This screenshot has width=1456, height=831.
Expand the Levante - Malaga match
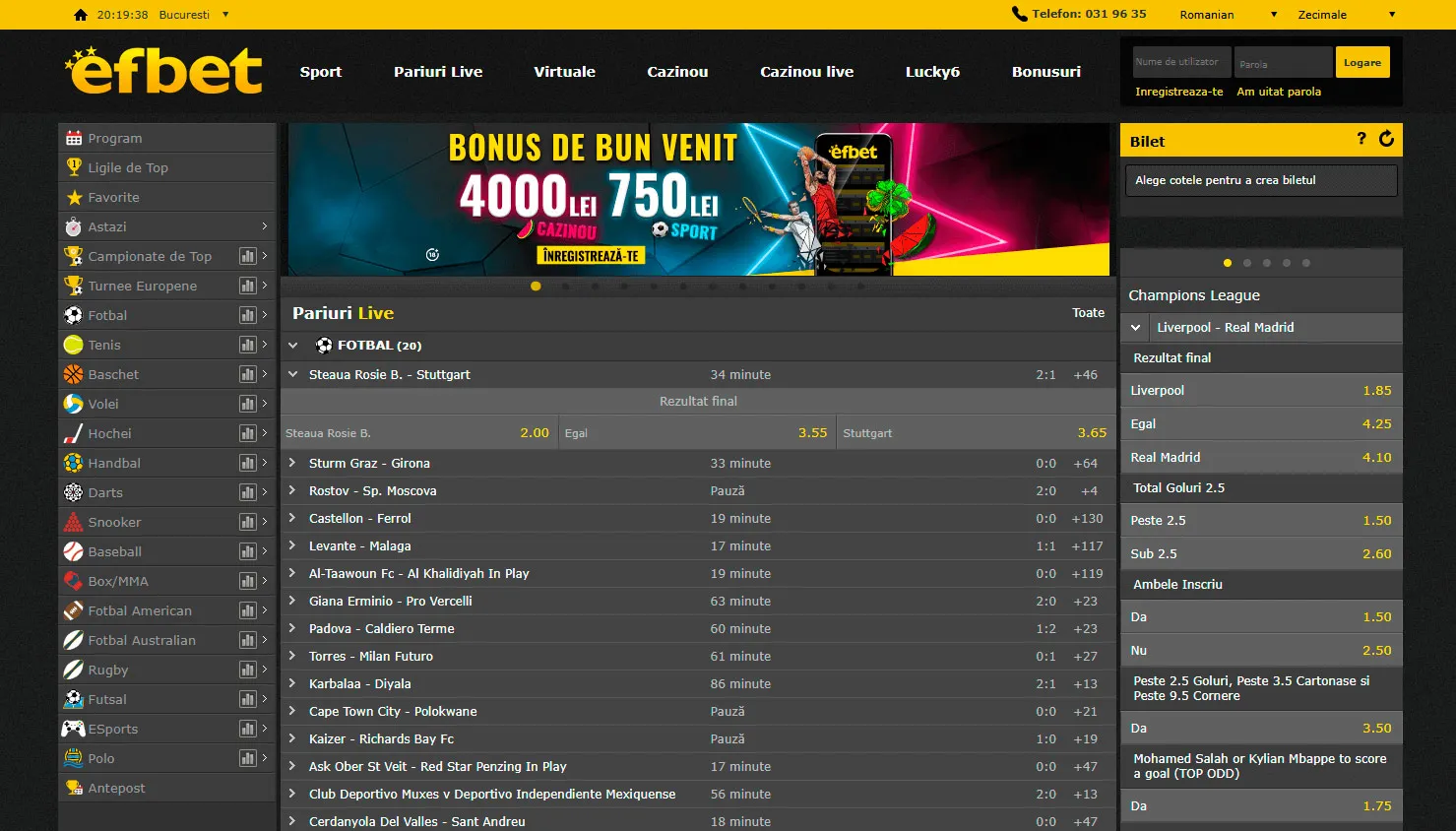(x=292, y=545)
